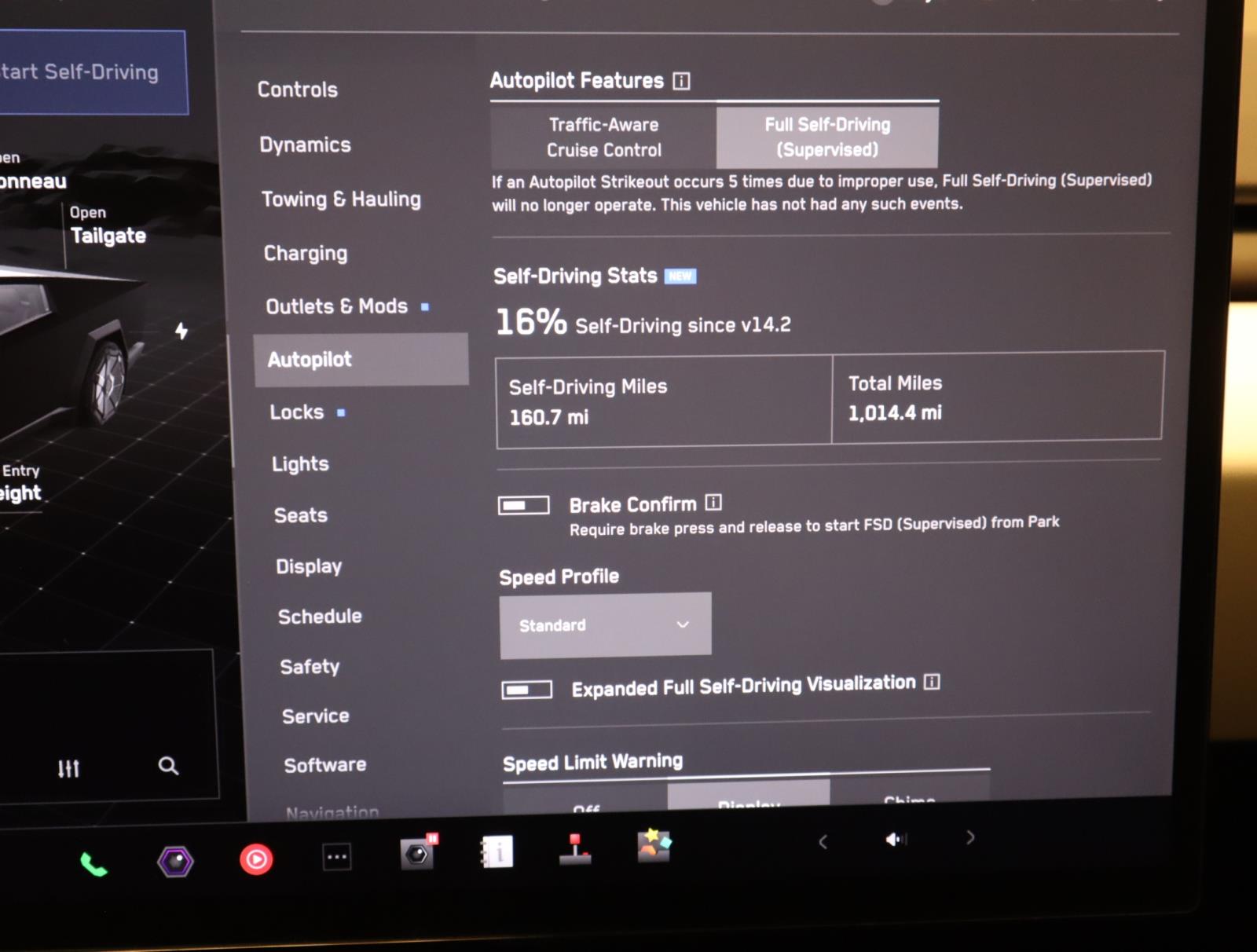Toggle Expanded Full Self-Driving Visualization switch
Screen dimensions: 1257x952
point(526,690)
